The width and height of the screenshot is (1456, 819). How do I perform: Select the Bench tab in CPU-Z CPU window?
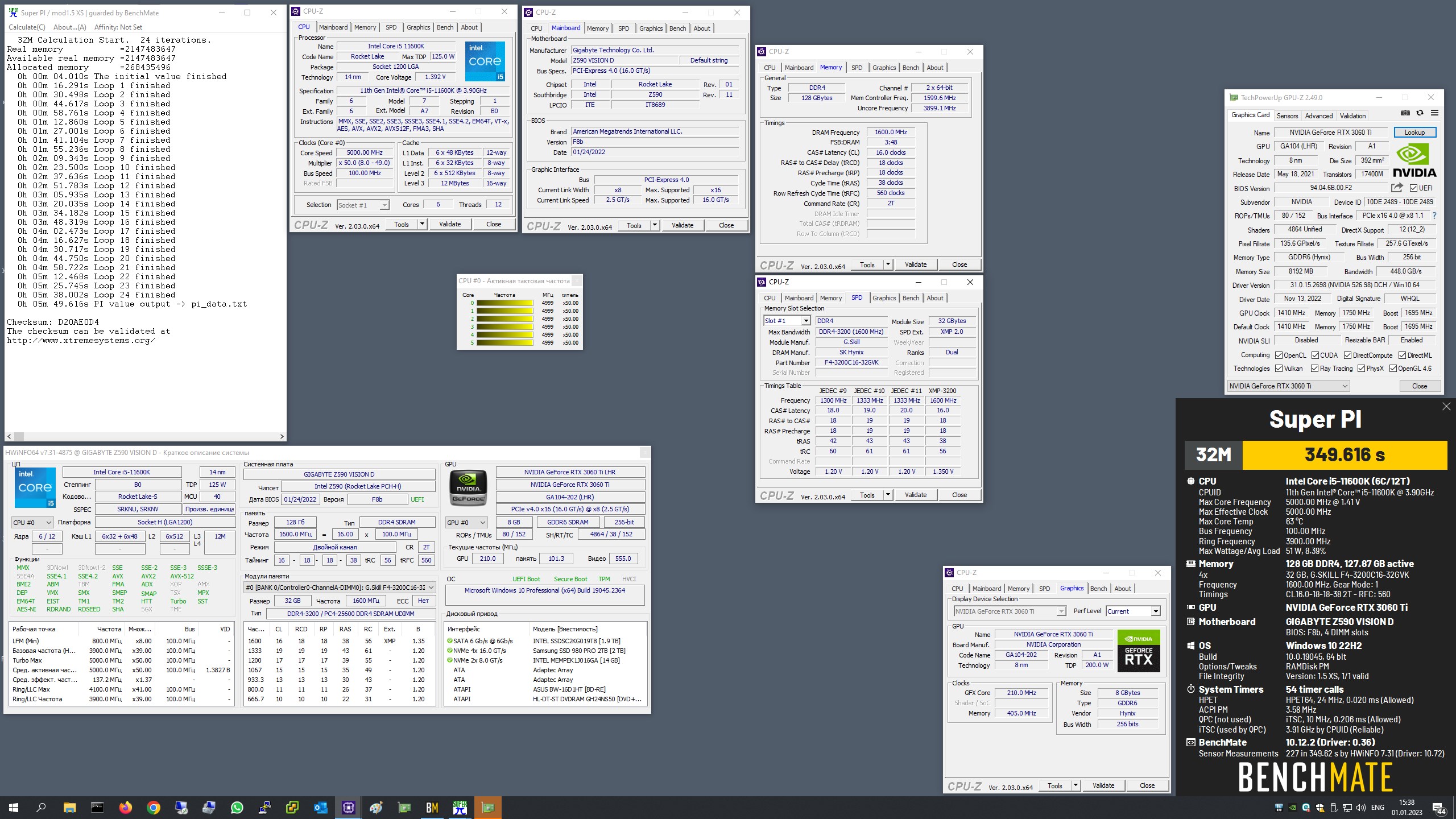click(445, 27)
